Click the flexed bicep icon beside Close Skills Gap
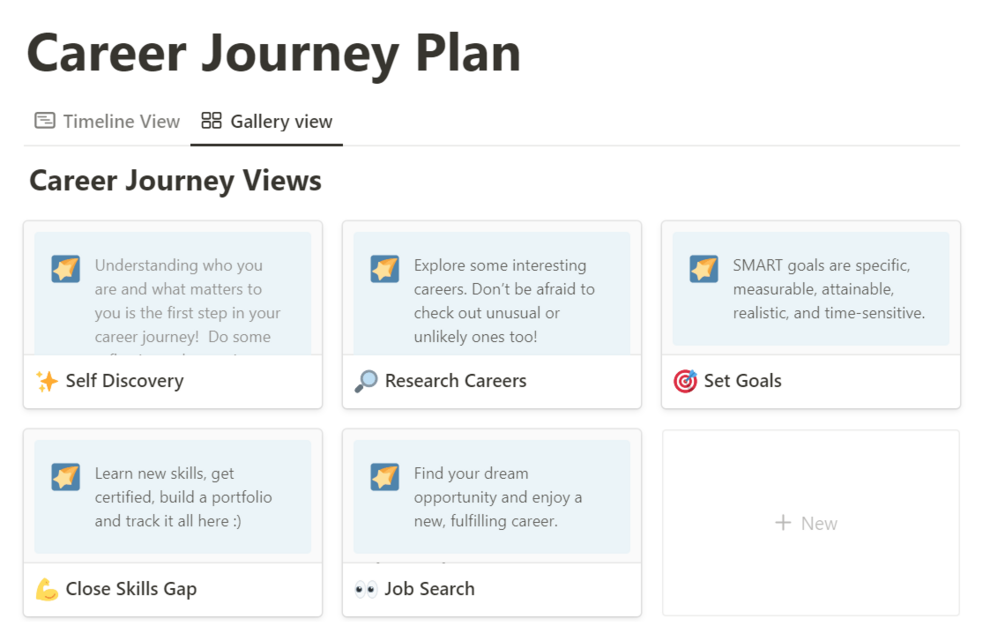 click(x=47, y=589)
